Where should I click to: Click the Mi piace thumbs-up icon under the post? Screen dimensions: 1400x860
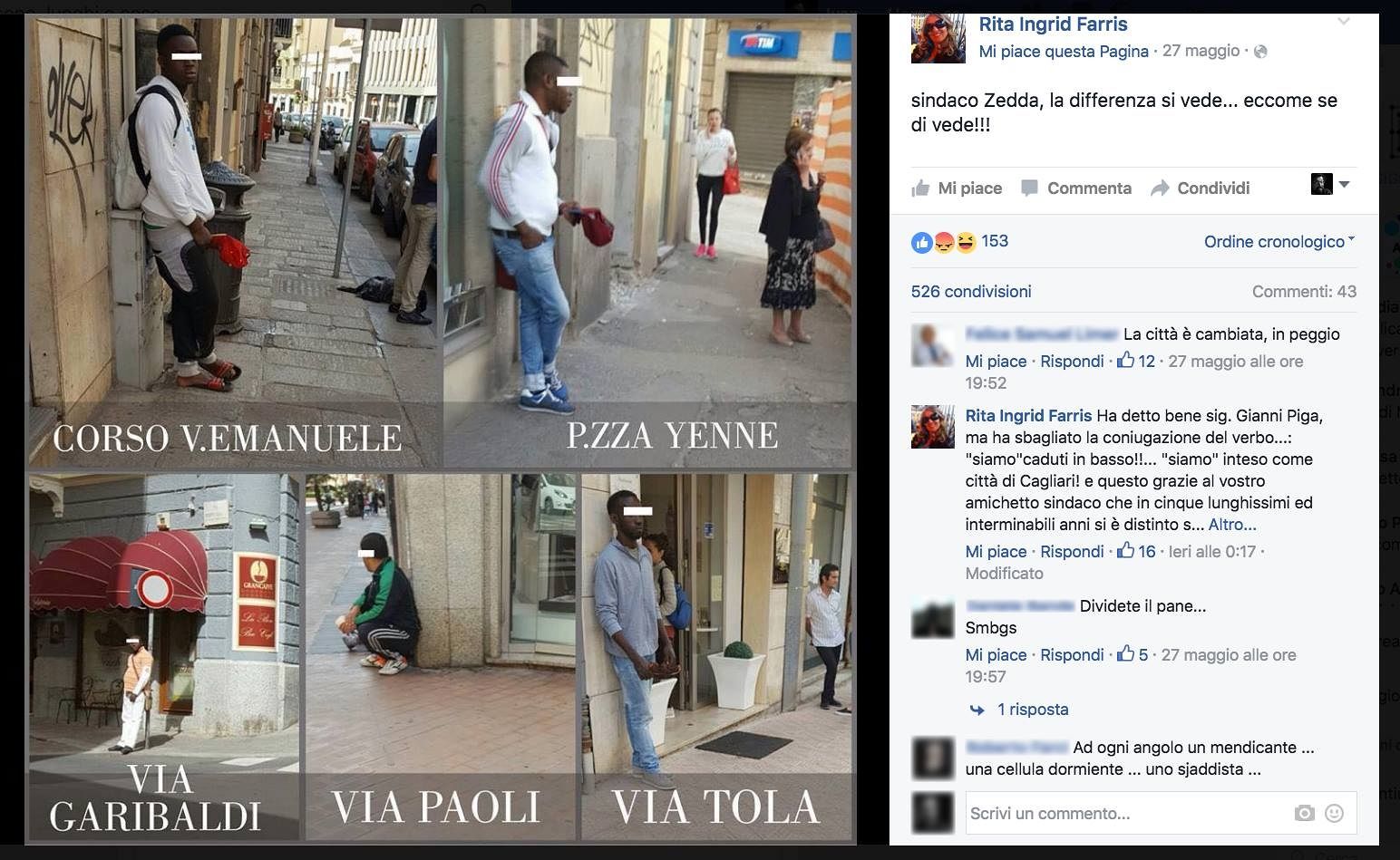(x=920, y=188)
